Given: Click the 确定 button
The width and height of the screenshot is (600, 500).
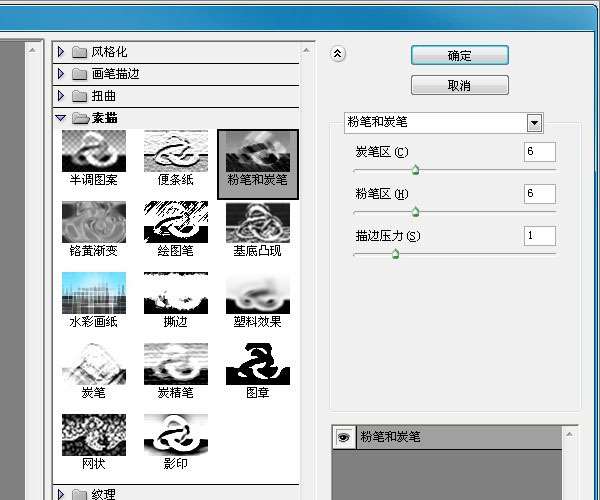Looking at the screenshot, I should coord(460,55).
